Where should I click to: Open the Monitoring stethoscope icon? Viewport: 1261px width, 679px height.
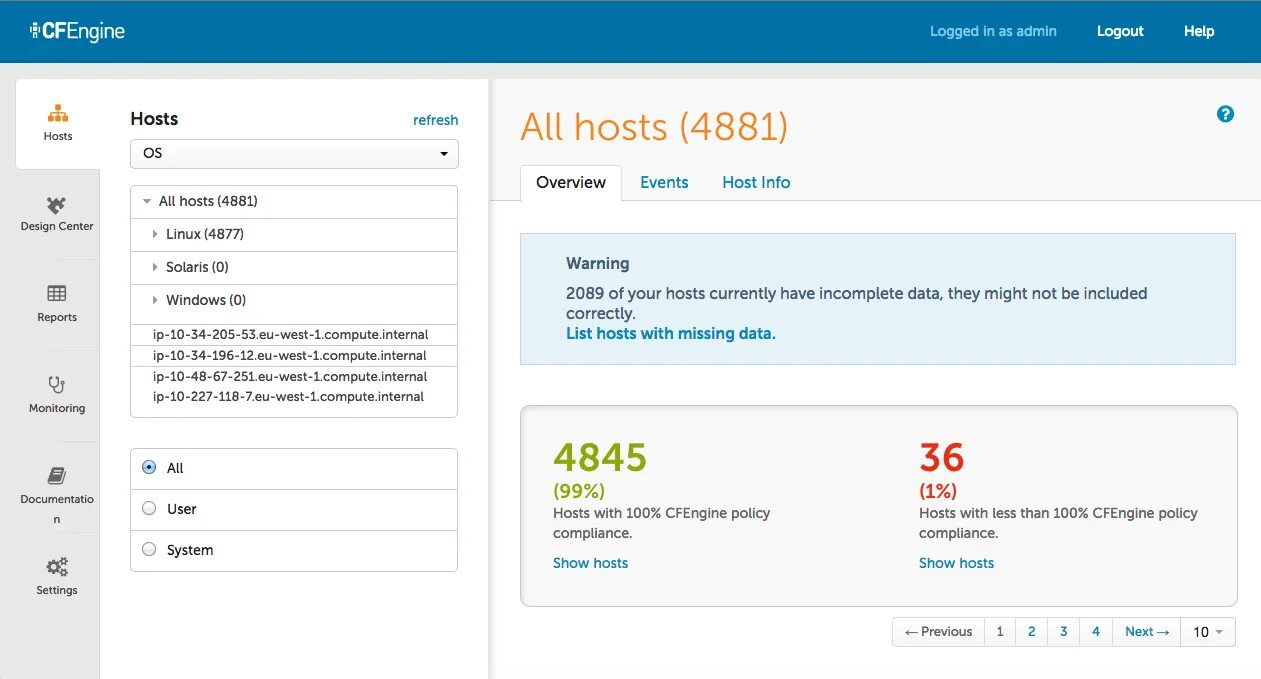tap(57, 384)
